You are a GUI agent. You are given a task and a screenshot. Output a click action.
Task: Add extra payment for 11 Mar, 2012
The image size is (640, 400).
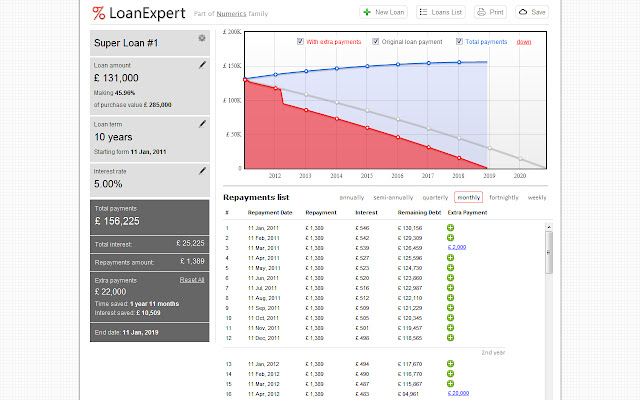pyautogui.click(x=450, y=384)
